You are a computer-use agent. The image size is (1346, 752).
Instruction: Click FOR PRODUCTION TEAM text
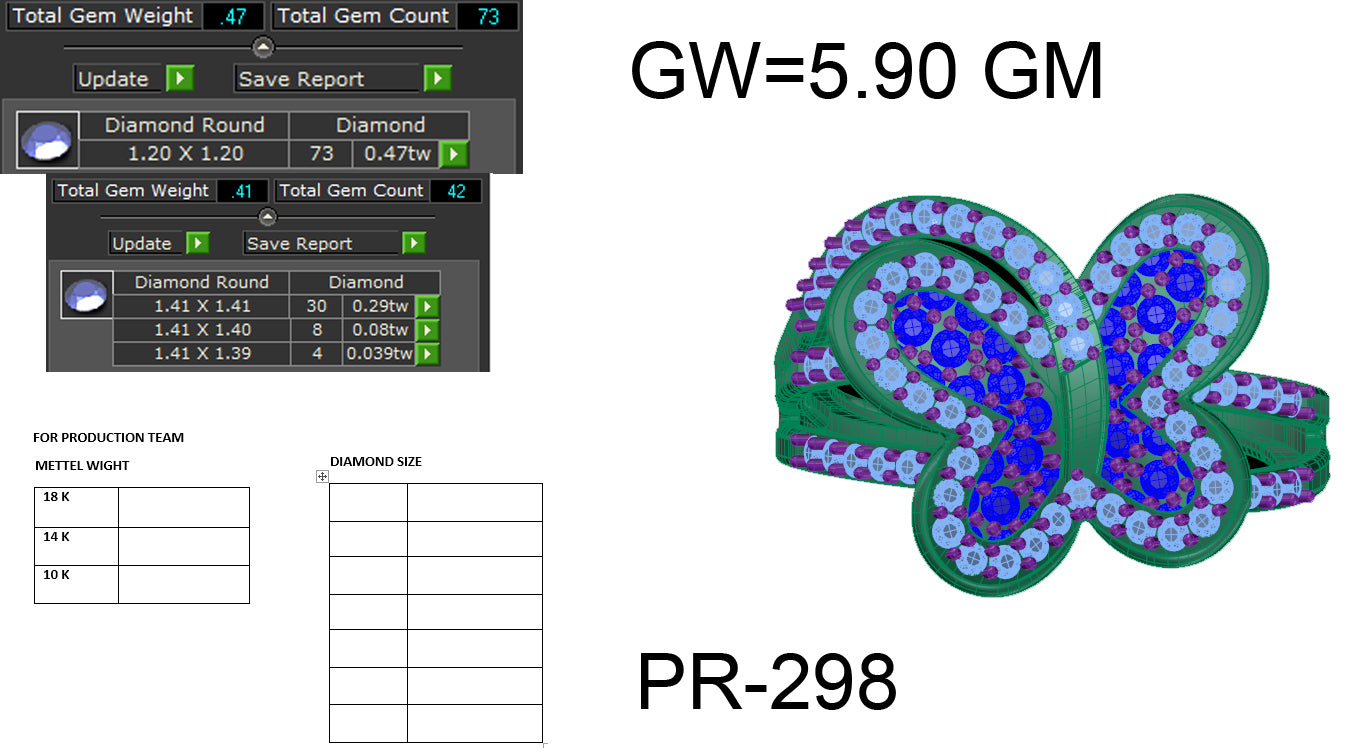(108, 438)
